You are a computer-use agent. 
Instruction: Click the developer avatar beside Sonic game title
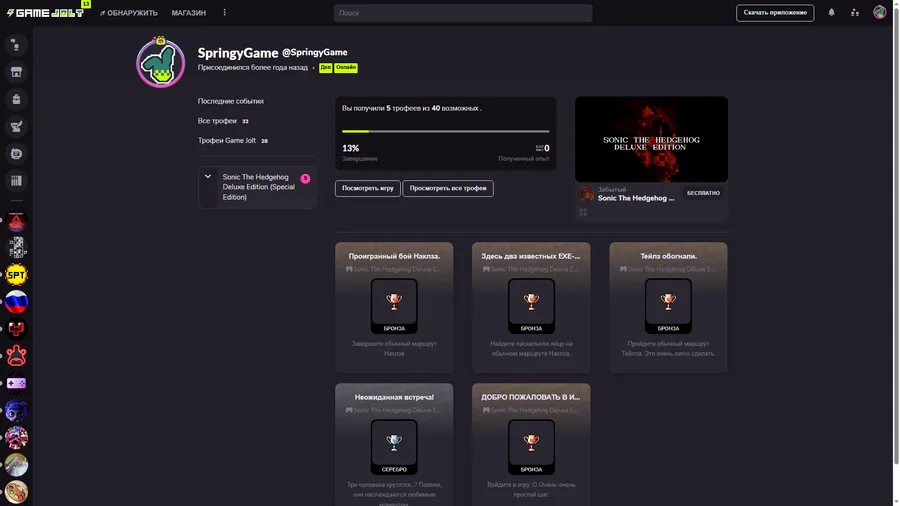[586, 194]
